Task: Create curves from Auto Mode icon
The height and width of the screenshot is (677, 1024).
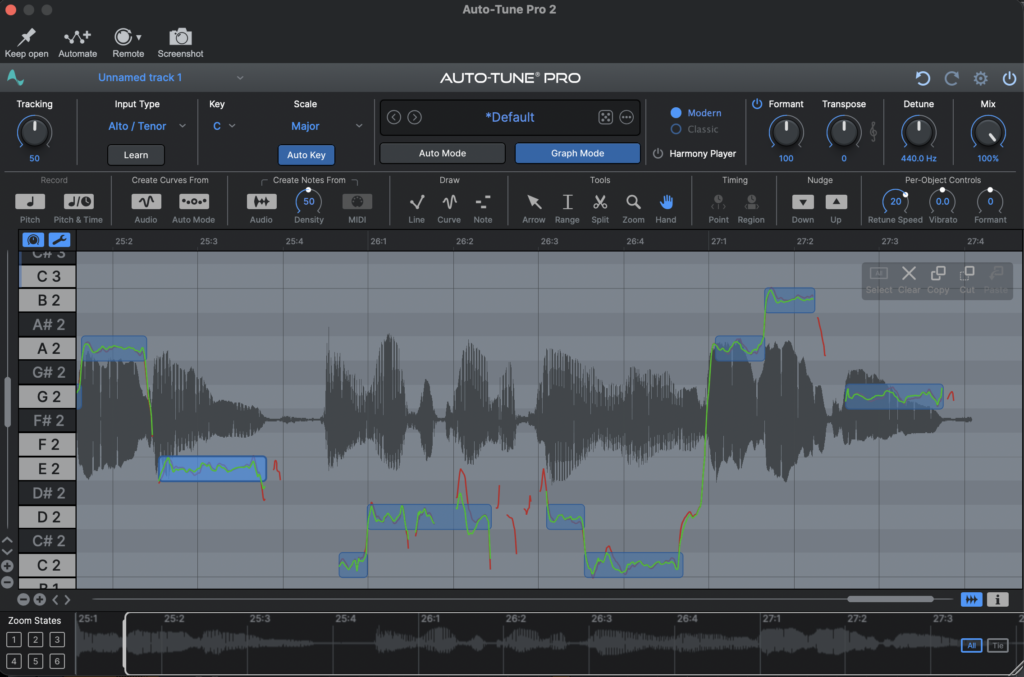Action: 194,201
